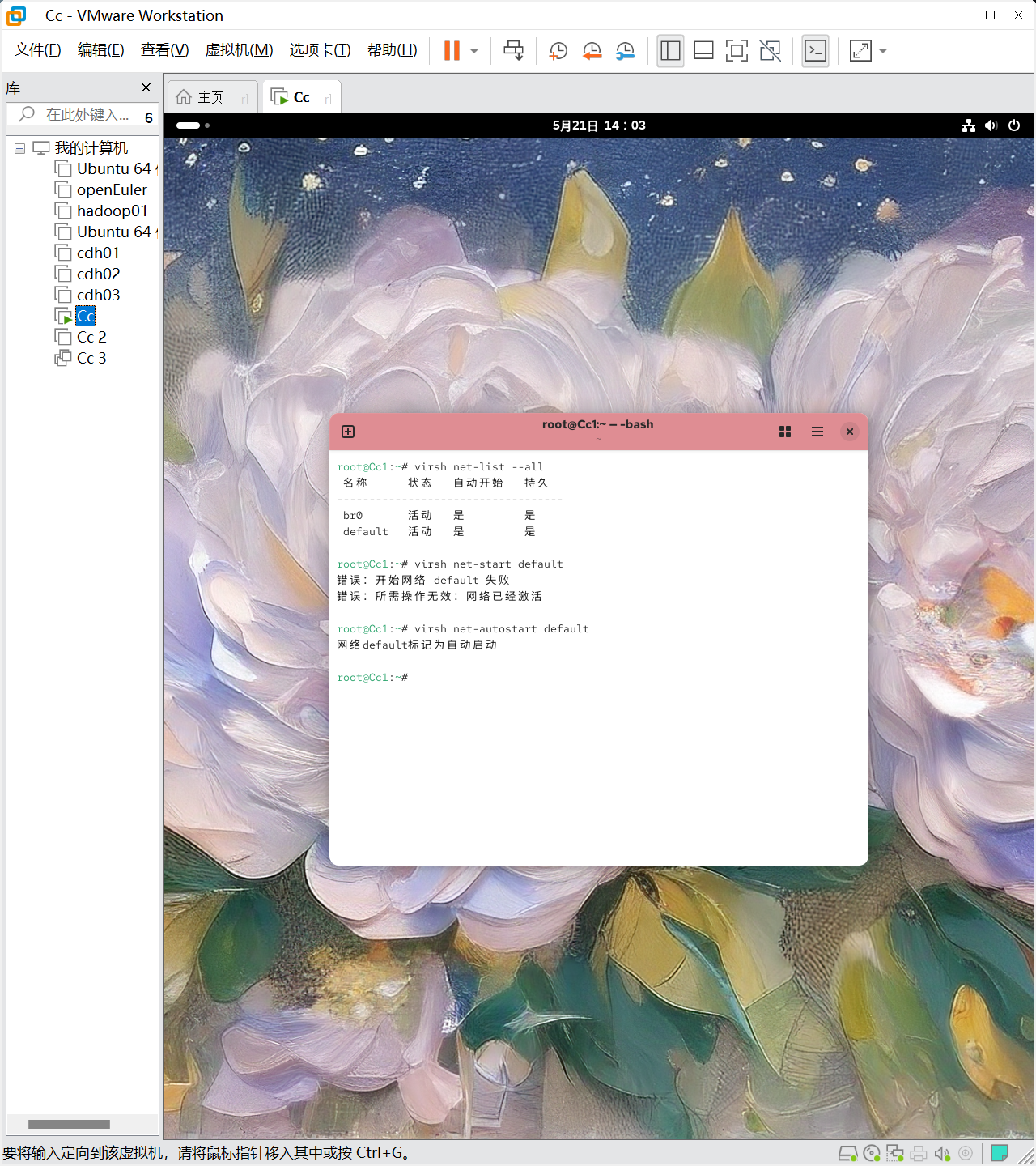Open the 查看(V) menu
This screenshot has height=1166, width=1036.
(x=165, y=50)
